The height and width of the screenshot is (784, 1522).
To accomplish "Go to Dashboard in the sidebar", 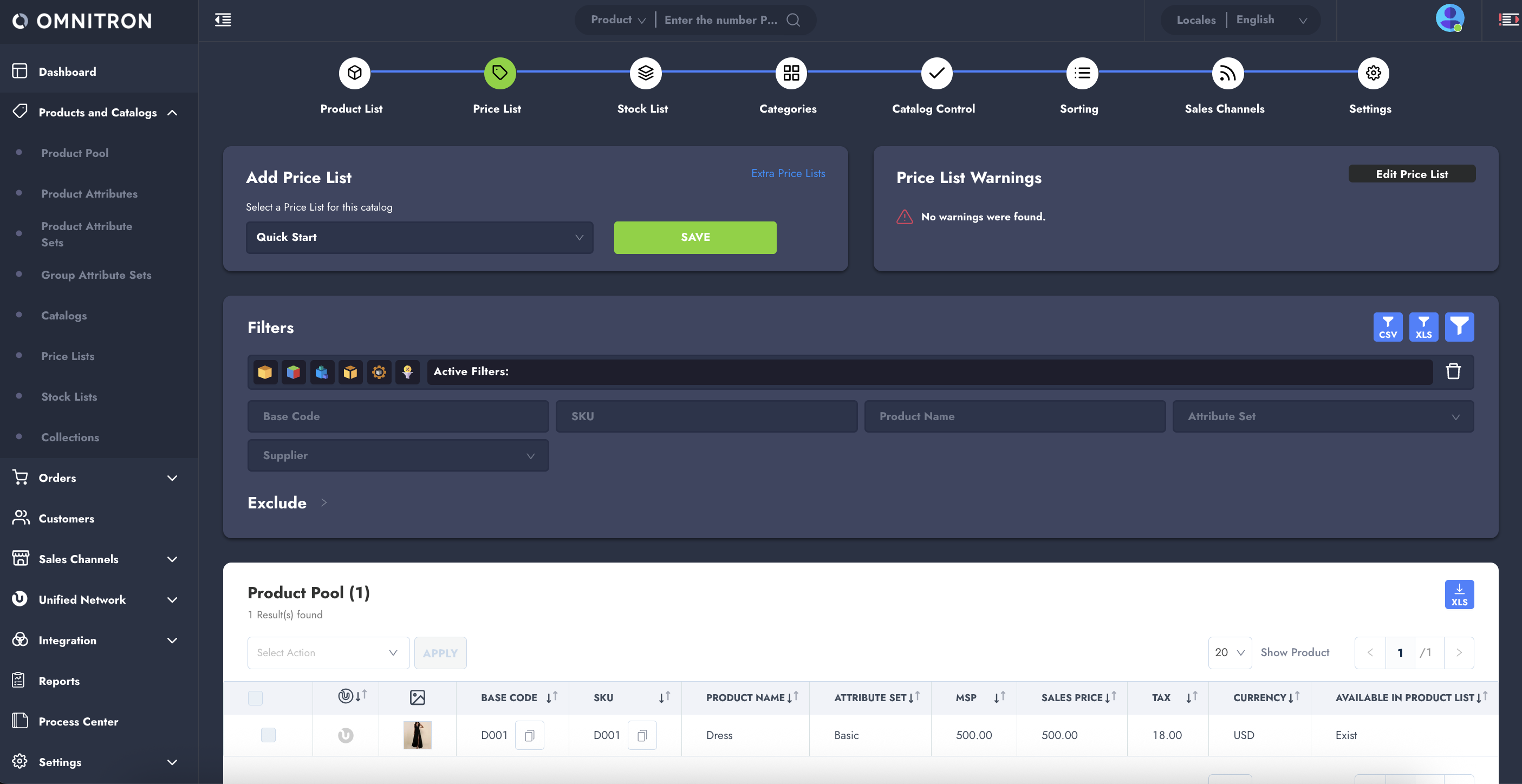I will click(x=67, y=71).
